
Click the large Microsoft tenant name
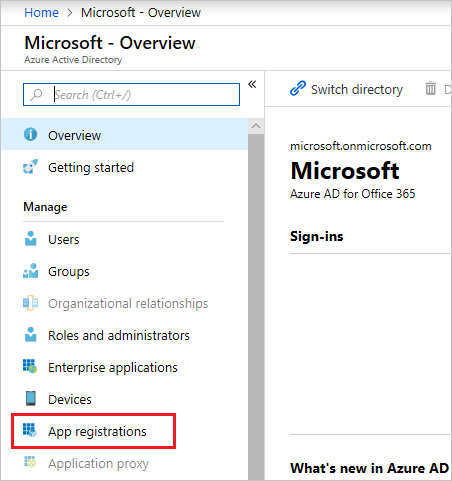click(345, 170)
